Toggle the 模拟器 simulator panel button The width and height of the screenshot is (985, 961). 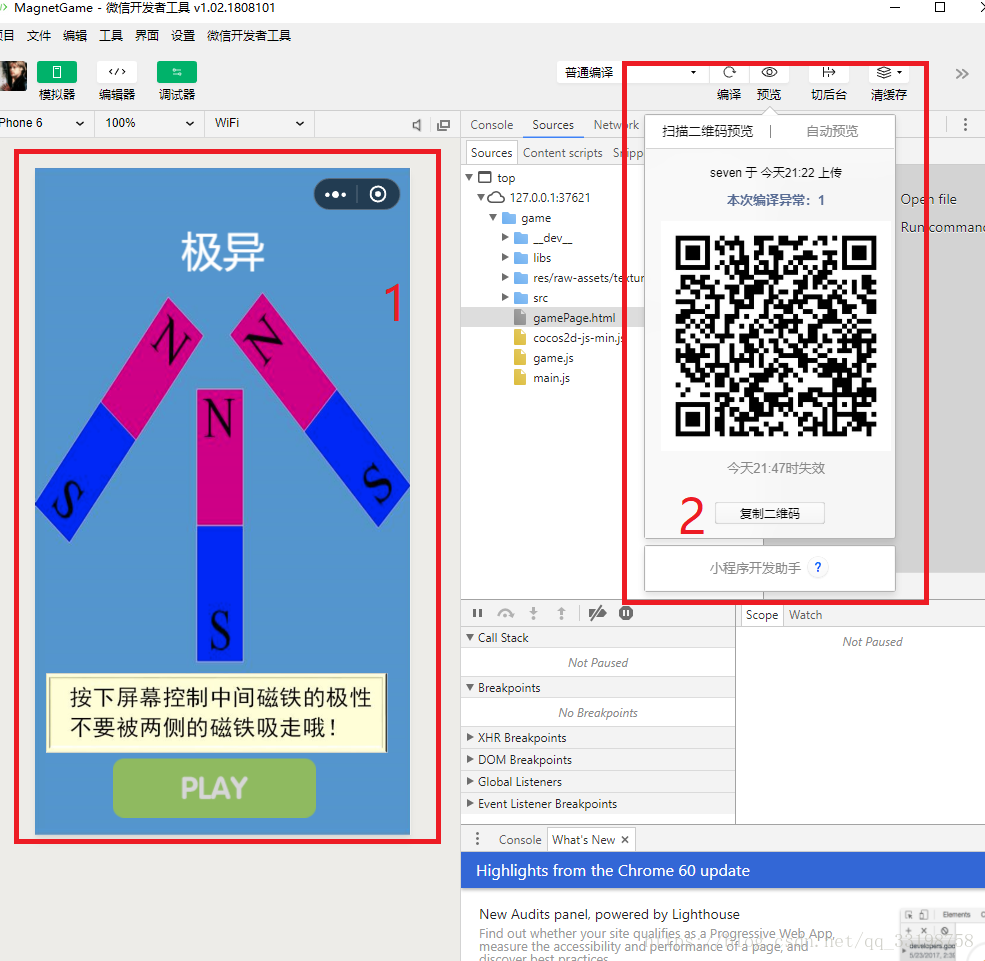pos(57,72)
